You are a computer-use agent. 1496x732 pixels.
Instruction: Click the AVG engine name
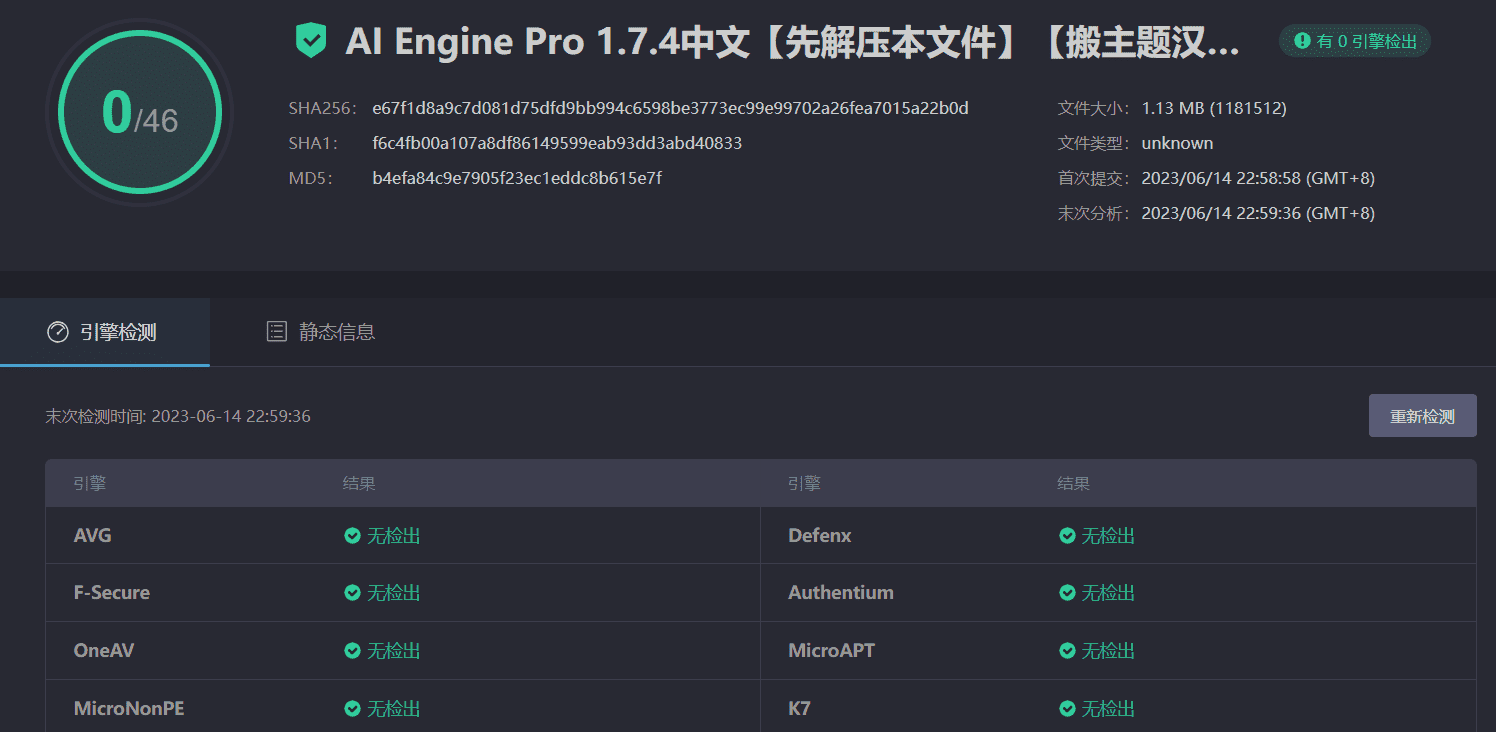pyautogui.click(x=93, y=536)
